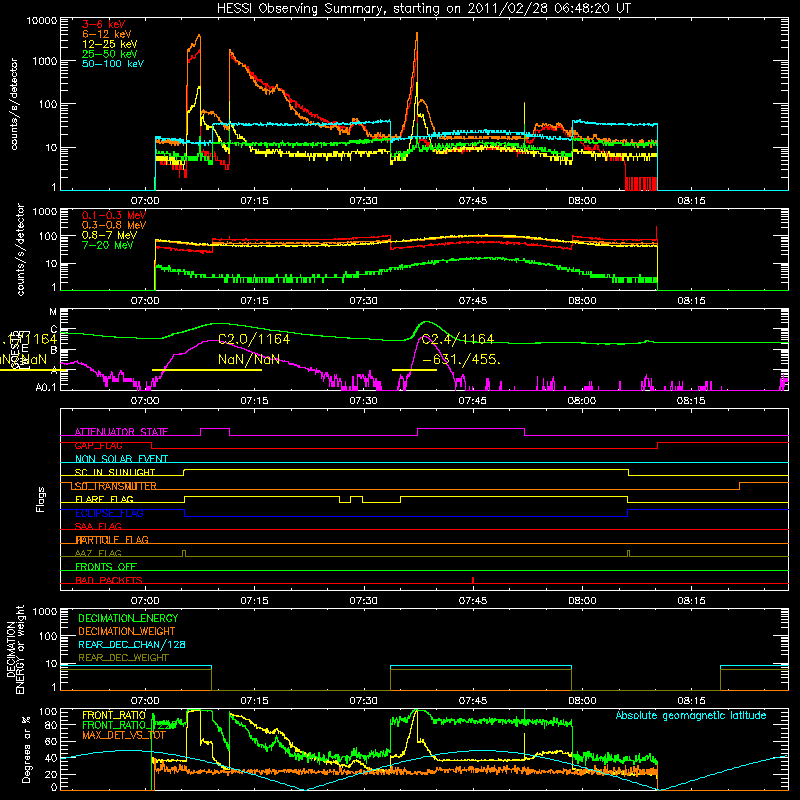Select the 08:15 time label under decimation panel
Viewport: 800px width, 800px height.
(691, 701)
